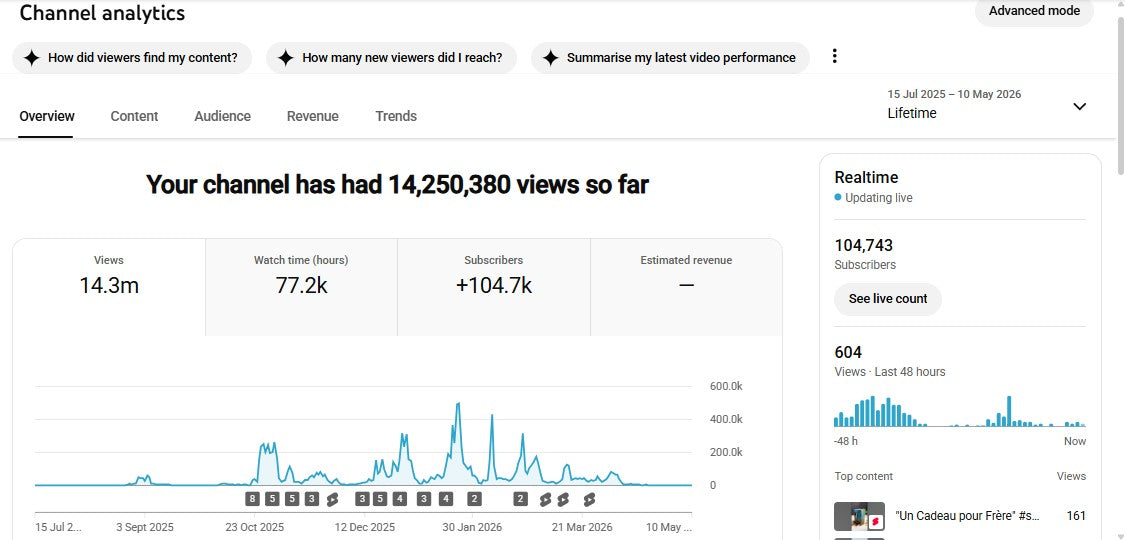Select the Subscribers +104.7k metric card
Image resolution: width=1125 pixels, height=540 pixels.
494,287
